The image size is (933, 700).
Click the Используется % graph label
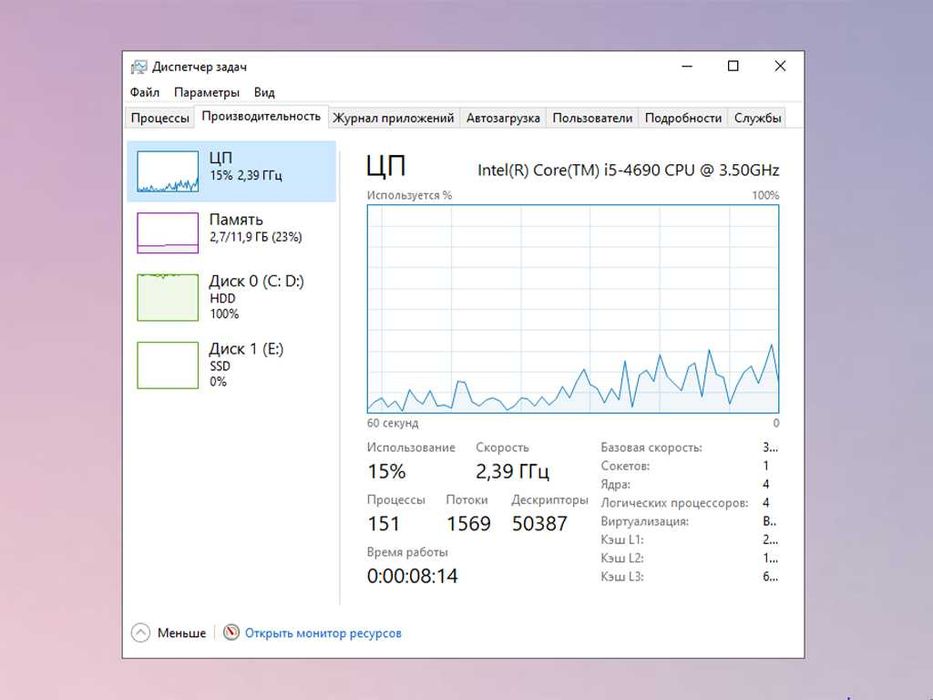409,195
